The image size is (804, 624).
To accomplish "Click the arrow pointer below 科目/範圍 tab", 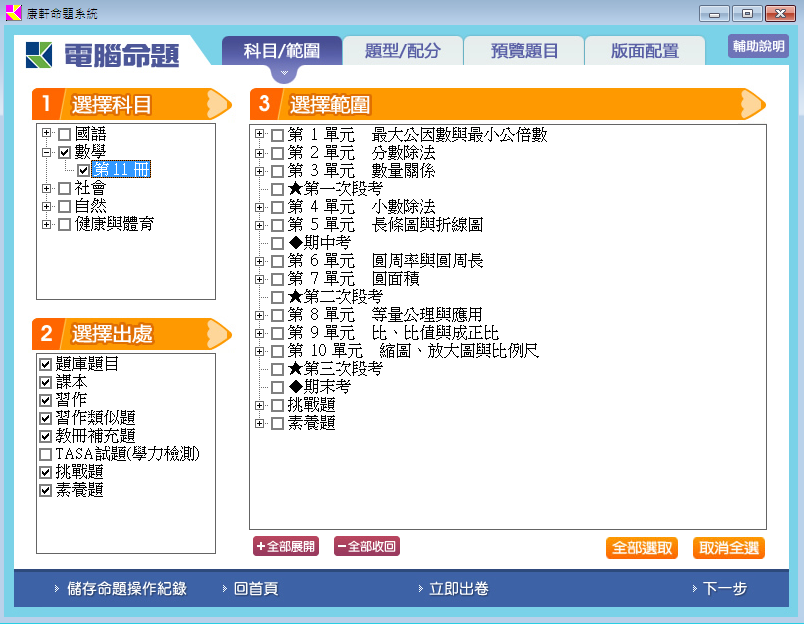I will 283,74.
